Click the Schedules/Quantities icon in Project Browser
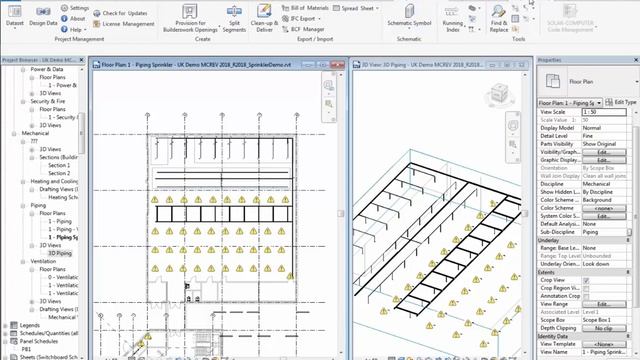The width and height of the screenshot is (640, 360). coord(14,333)
